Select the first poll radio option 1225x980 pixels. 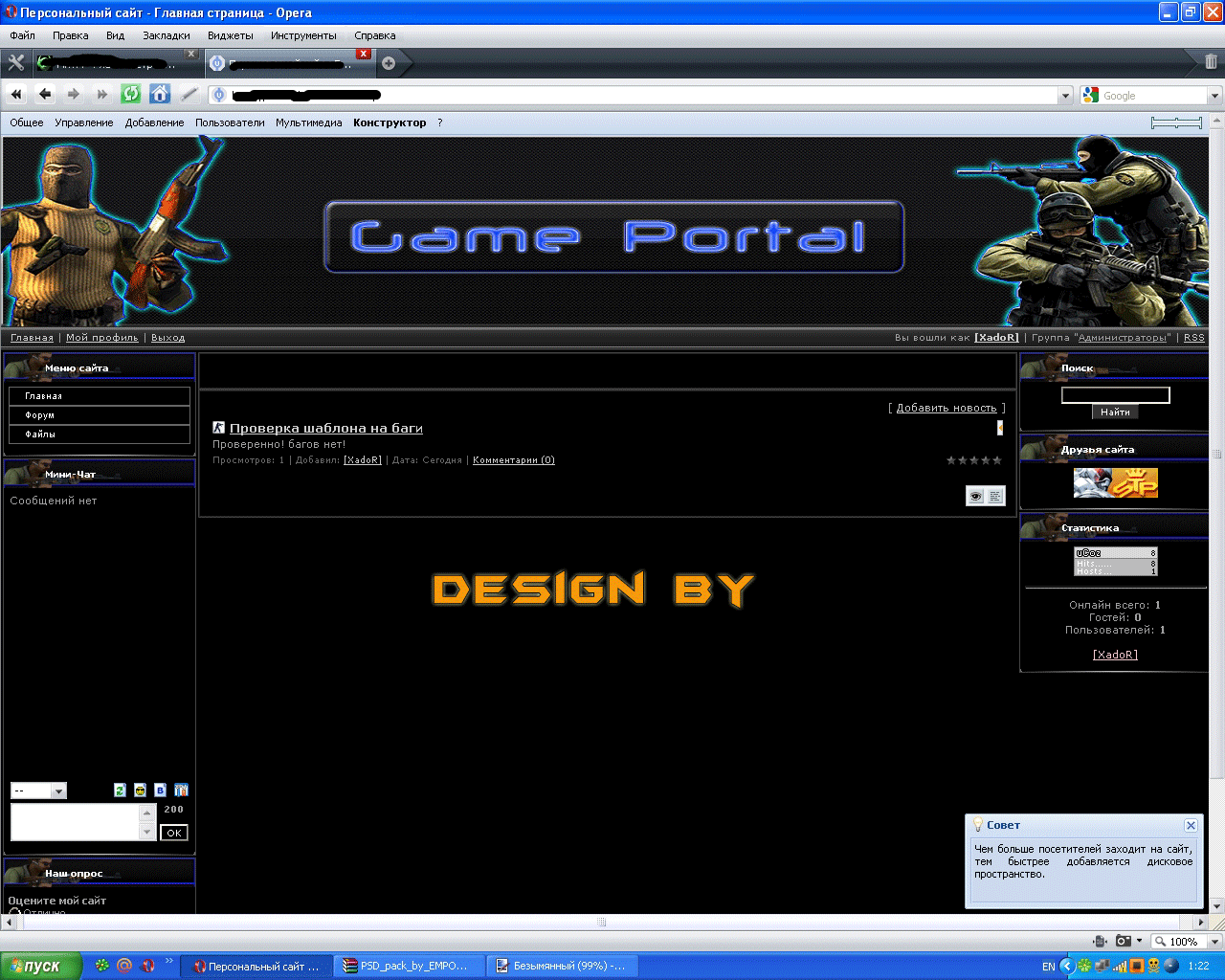click(14, 913)
